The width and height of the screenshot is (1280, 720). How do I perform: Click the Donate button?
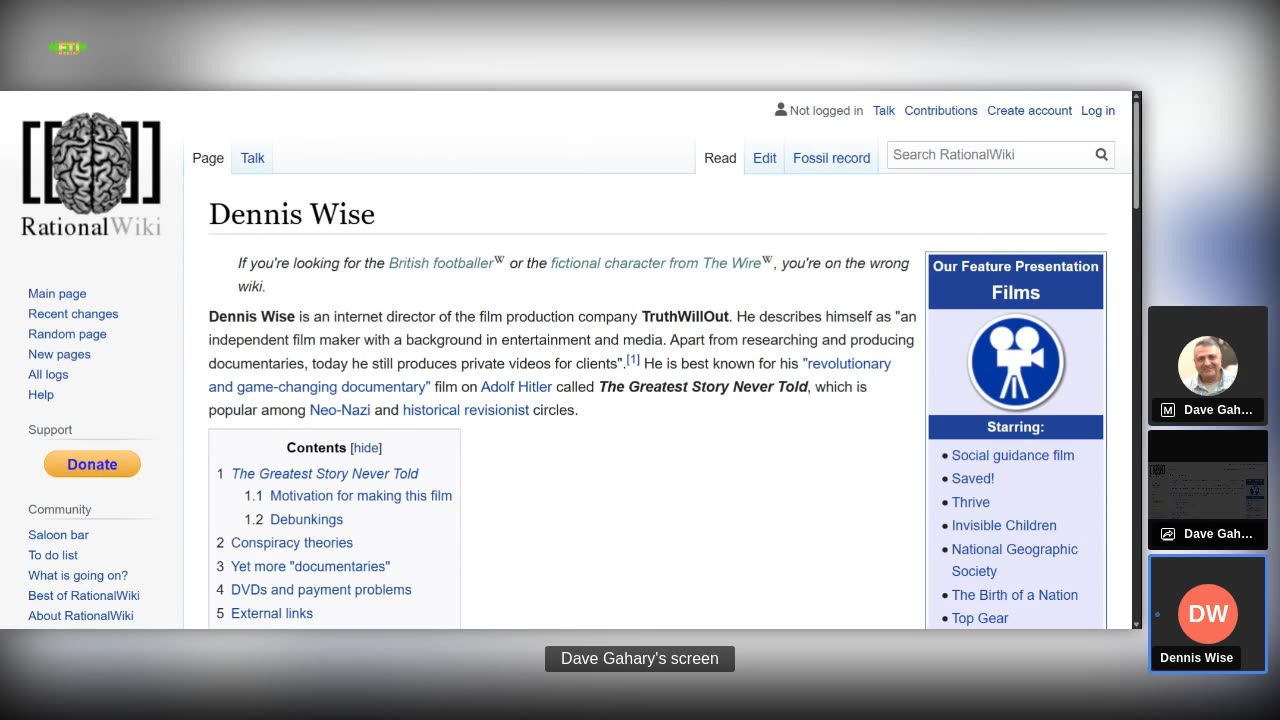coord(92,464)
